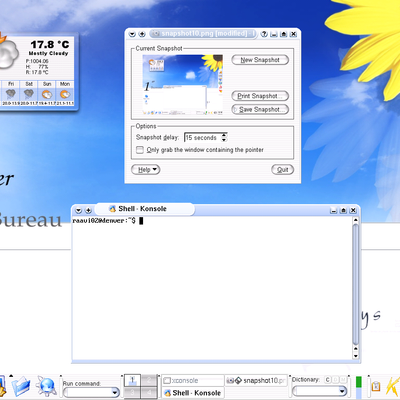Open the KSnapshot window menu arrow icon
The image size is (400, 400).
tap(132, 34)
